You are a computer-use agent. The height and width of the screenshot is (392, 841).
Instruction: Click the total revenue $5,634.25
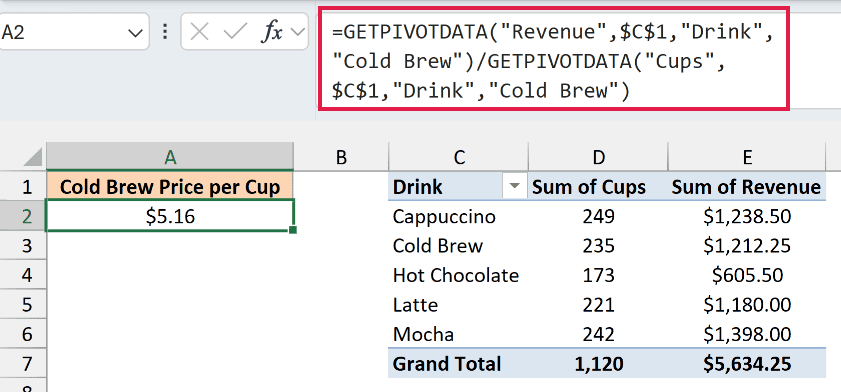click(x=747, y=364)
